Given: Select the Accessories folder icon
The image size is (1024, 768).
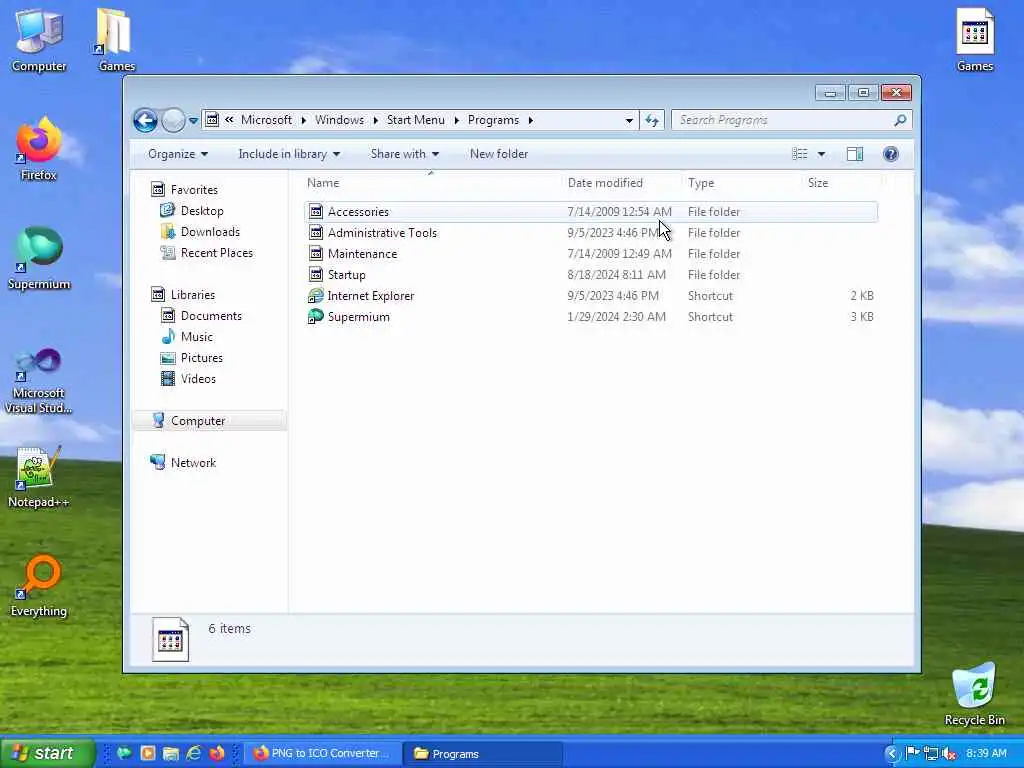Looking at the screenshot, I should pos(316,212).
